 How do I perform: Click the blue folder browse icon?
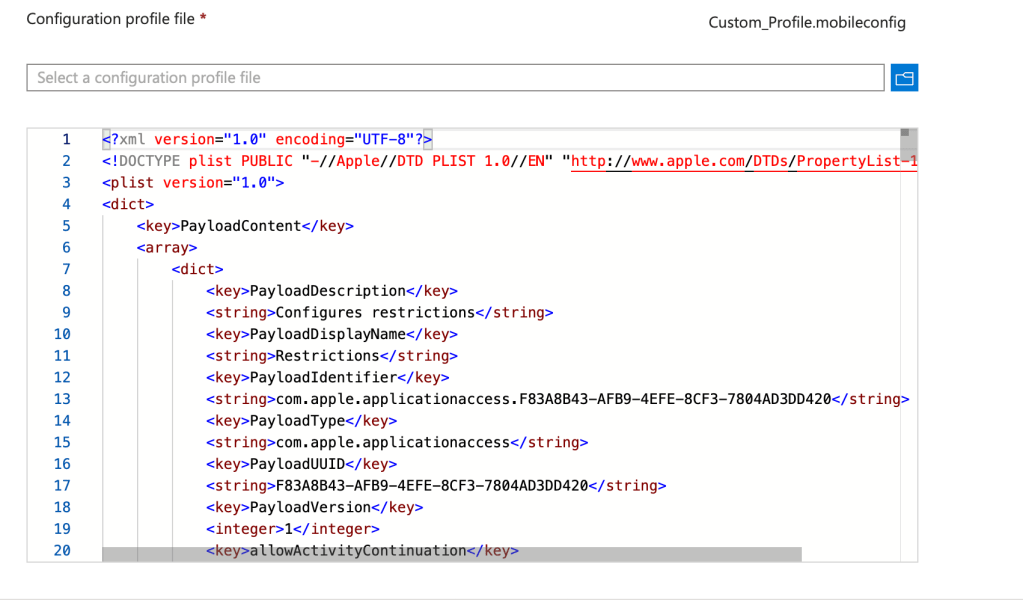pyautogui.click(x=904, y=78)
